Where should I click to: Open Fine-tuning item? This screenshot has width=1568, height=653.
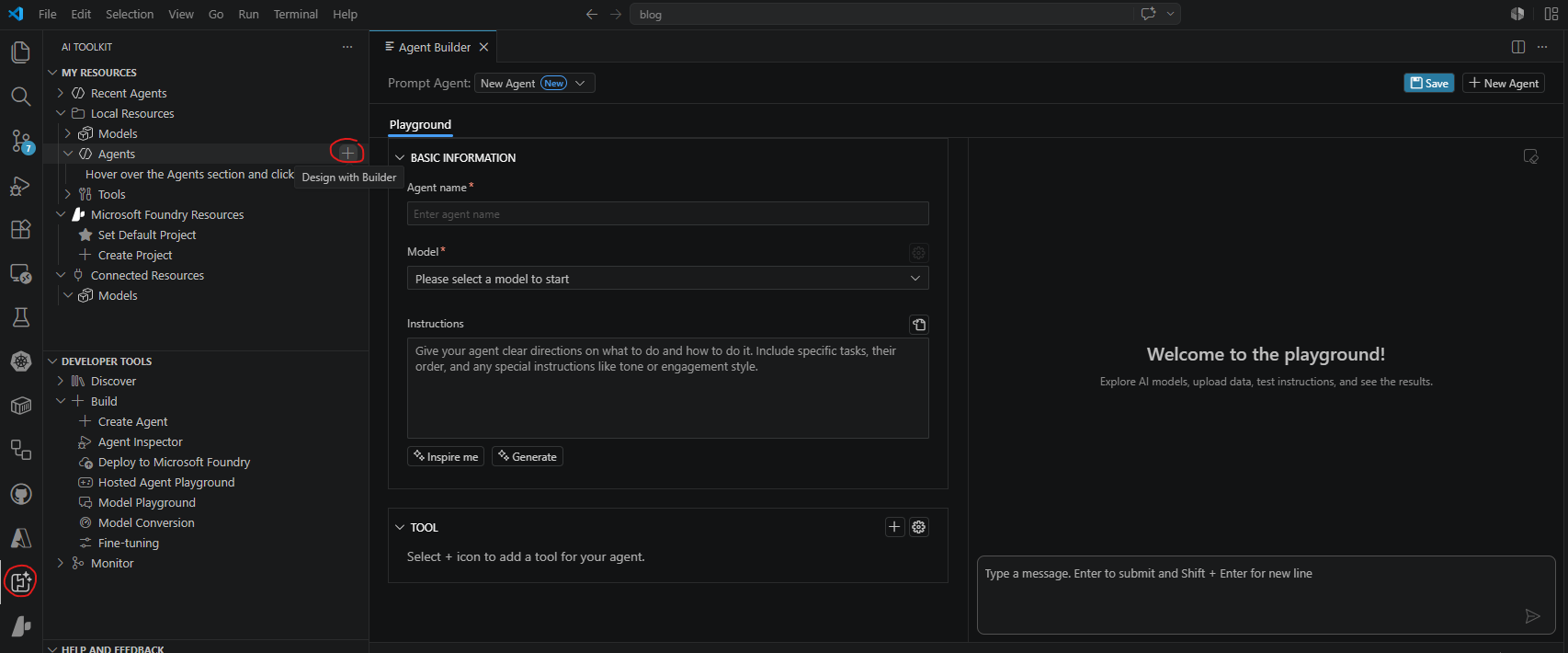(129, 543)
